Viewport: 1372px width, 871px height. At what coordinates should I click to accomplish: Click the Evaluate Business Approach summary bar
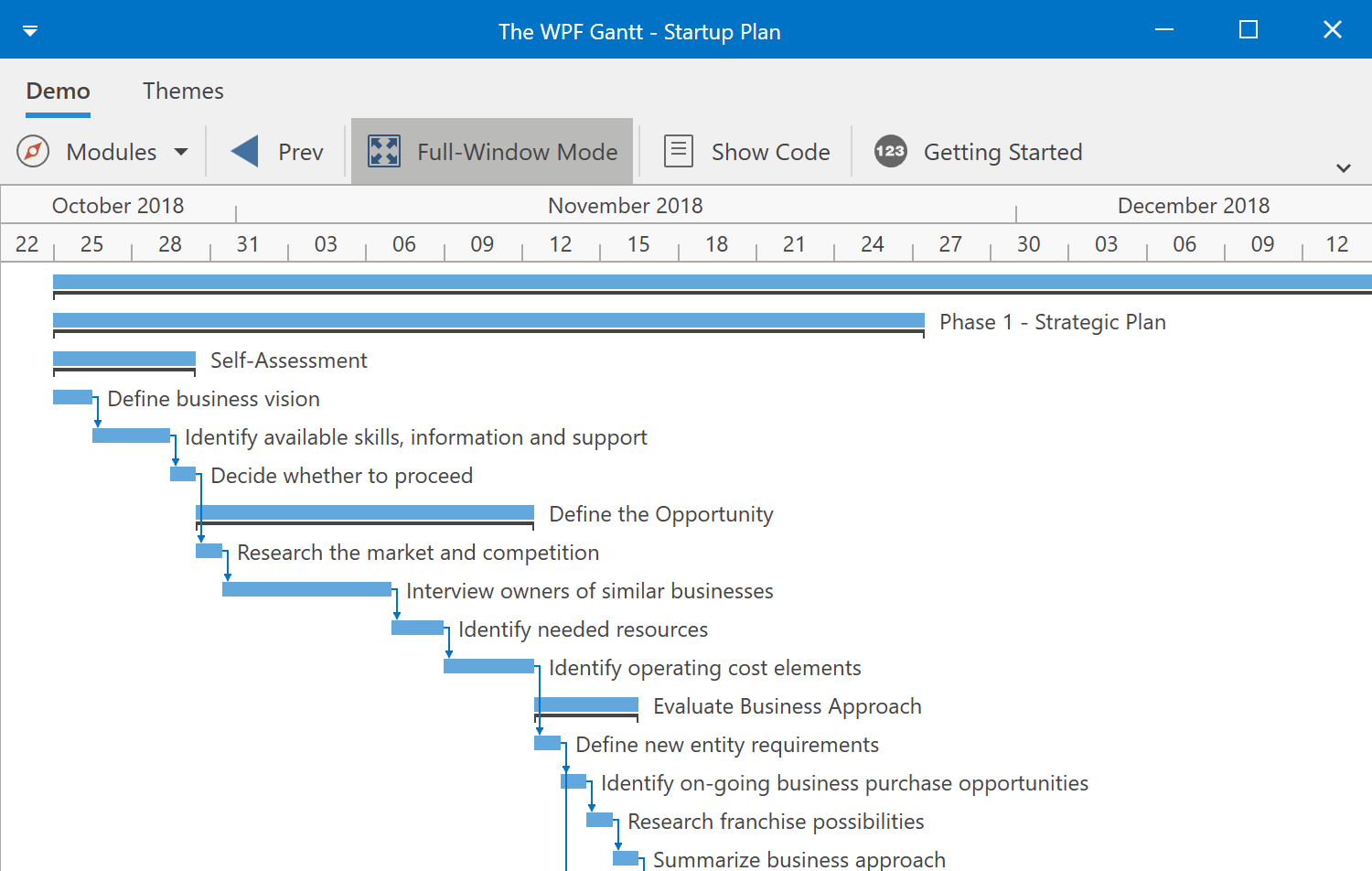pos(586,705)
